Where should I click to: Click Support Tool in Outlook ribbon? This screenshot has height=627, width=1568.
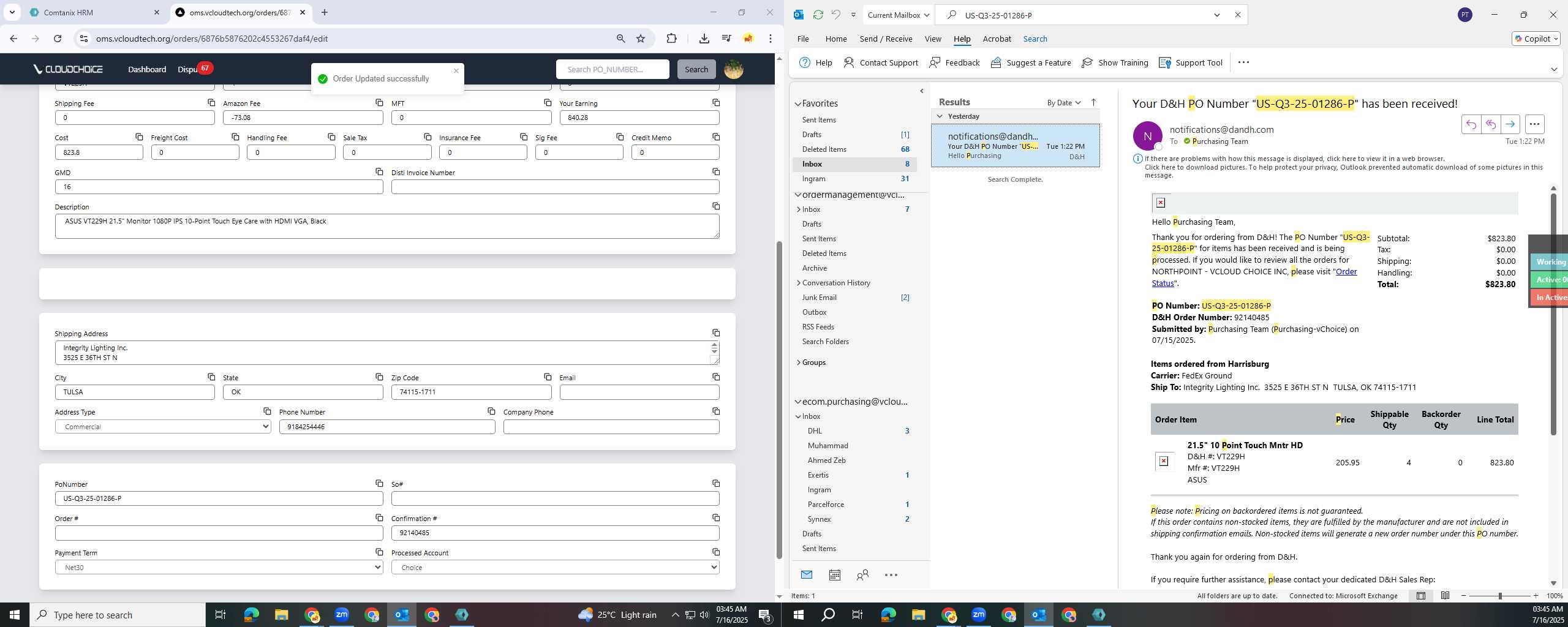pos(1191,62)
